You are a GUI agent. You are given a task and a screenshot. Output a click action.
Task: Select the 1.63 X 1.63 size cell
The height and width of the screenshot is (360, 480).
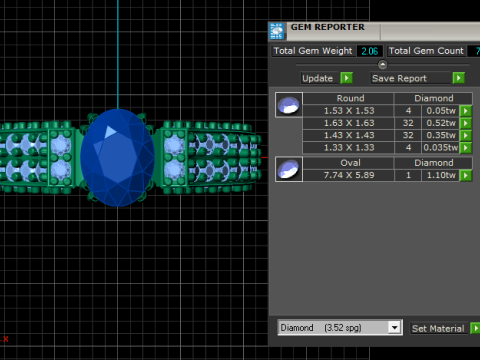tap(349, 123)
